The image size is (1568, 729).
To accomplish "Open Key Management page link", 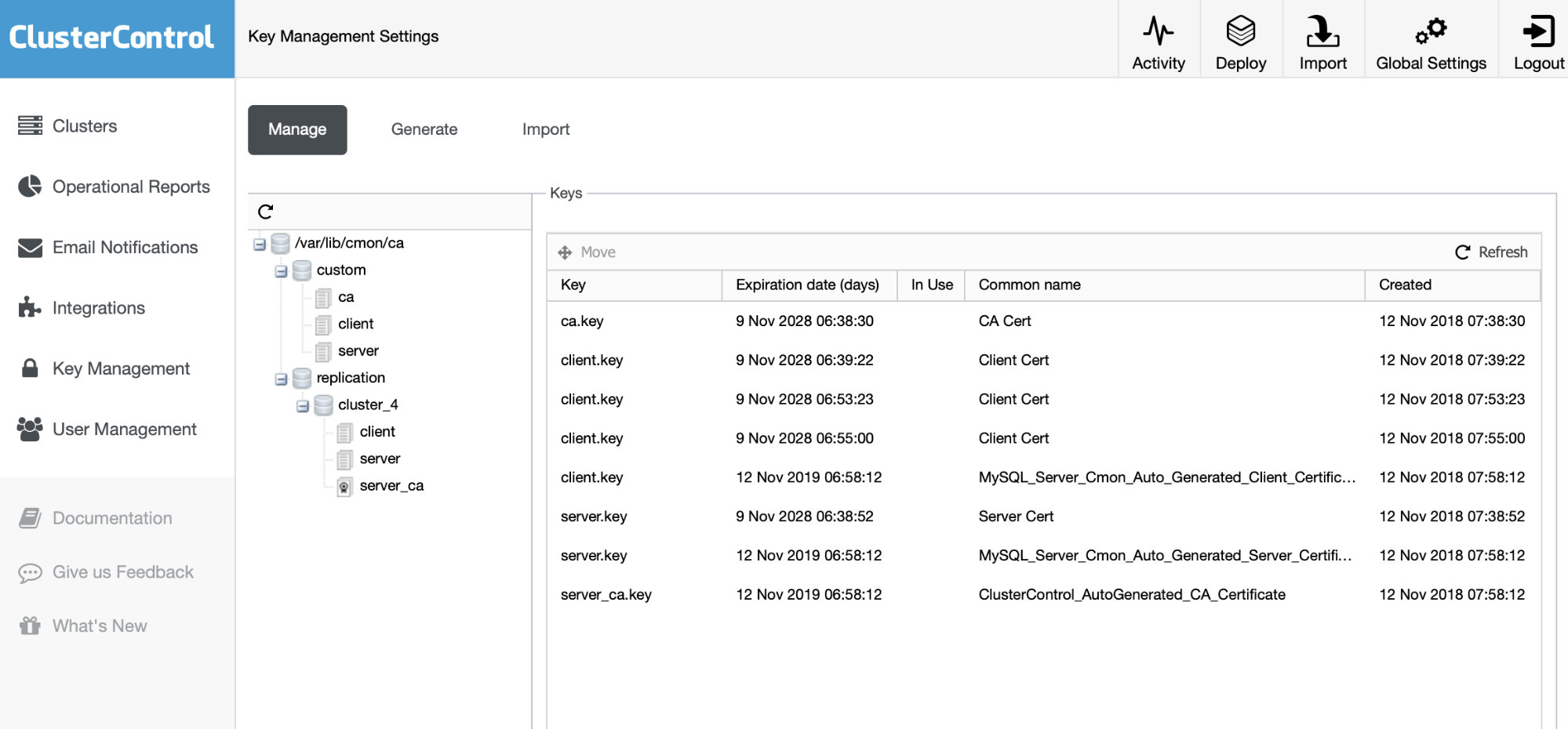I will pos(122,368).
